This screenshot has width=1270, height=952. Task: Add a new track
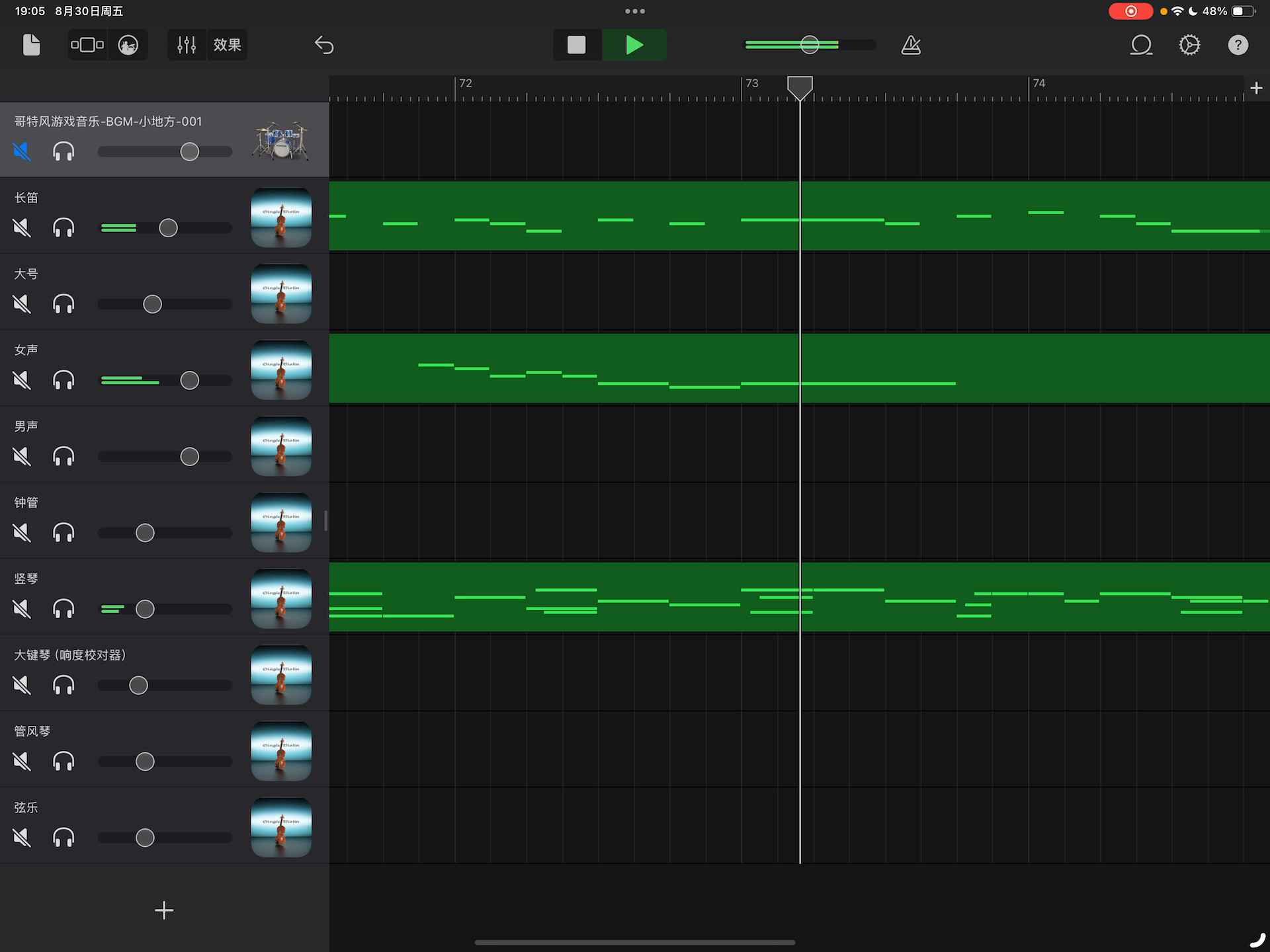pos(164,910)
